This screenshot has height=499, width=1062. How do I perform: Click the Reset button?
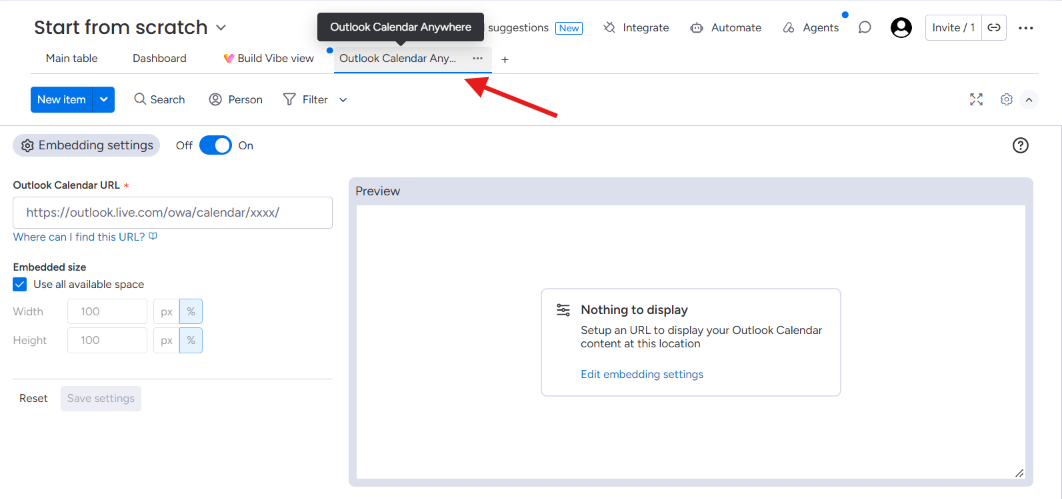pyautogui.click(x=33, y=398)
